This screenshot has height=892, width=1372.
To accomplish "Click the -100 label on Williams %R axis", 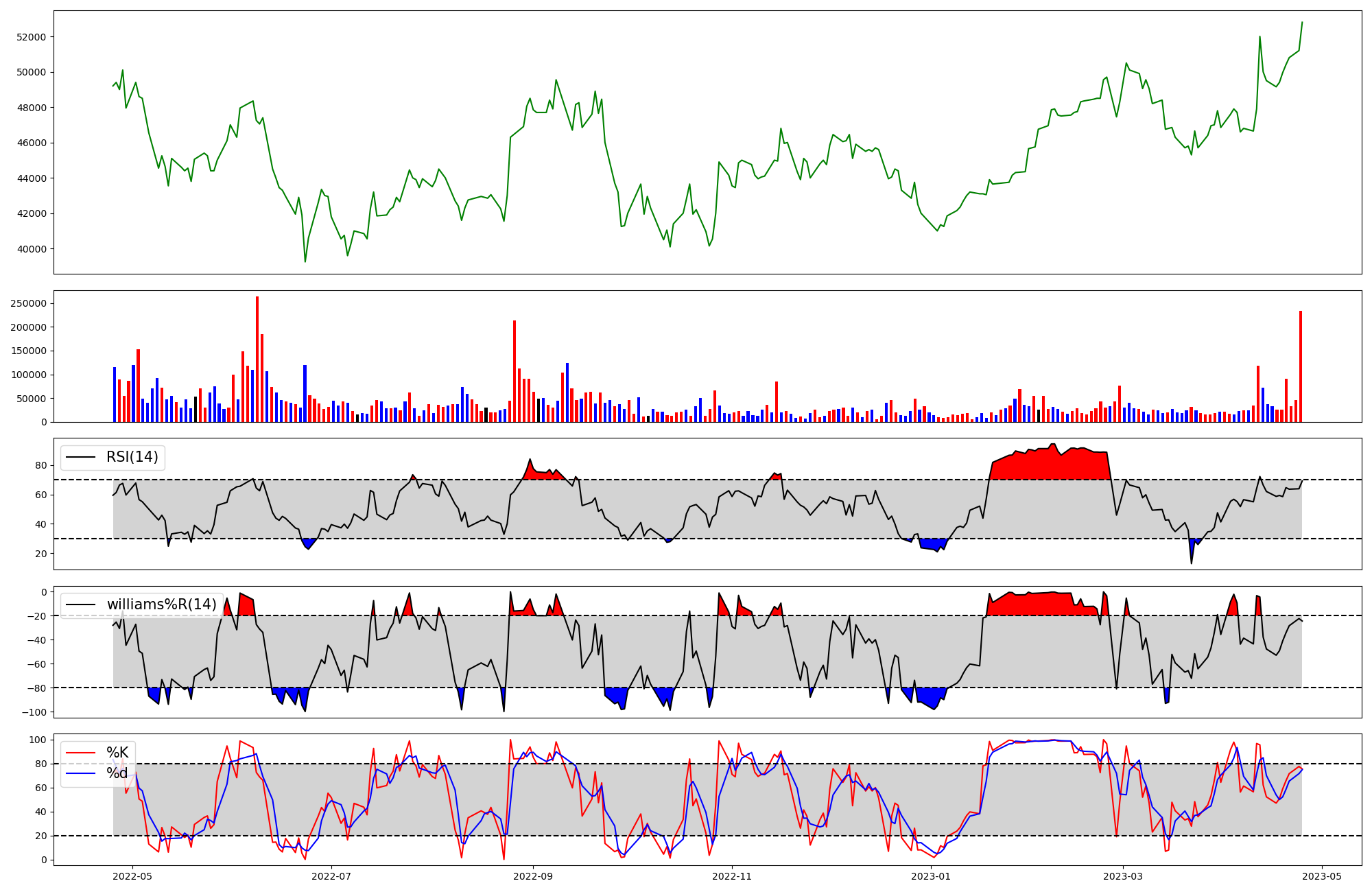I will click(x=34, y=712).
